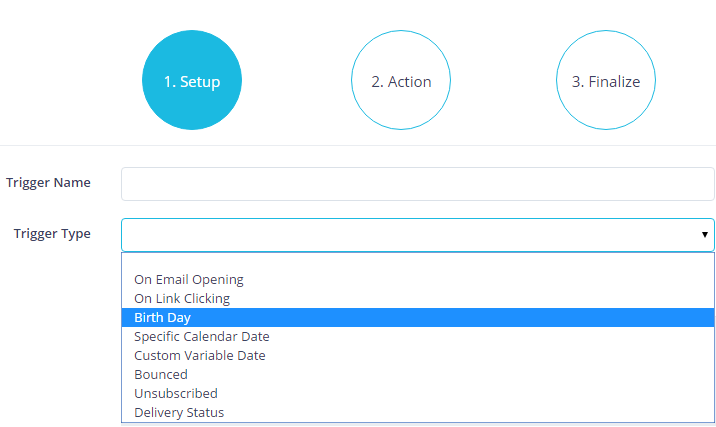Collapse the Trigger Type combo box

click(x=417, y=235)
